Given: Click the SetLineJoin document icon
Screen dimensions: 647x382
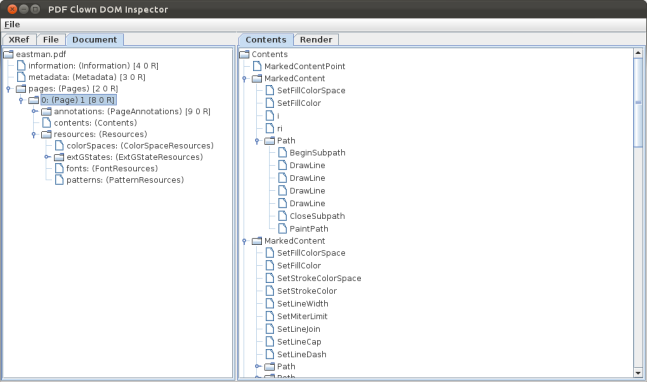Looking at the screenshot, I should [x=270, y=329].
